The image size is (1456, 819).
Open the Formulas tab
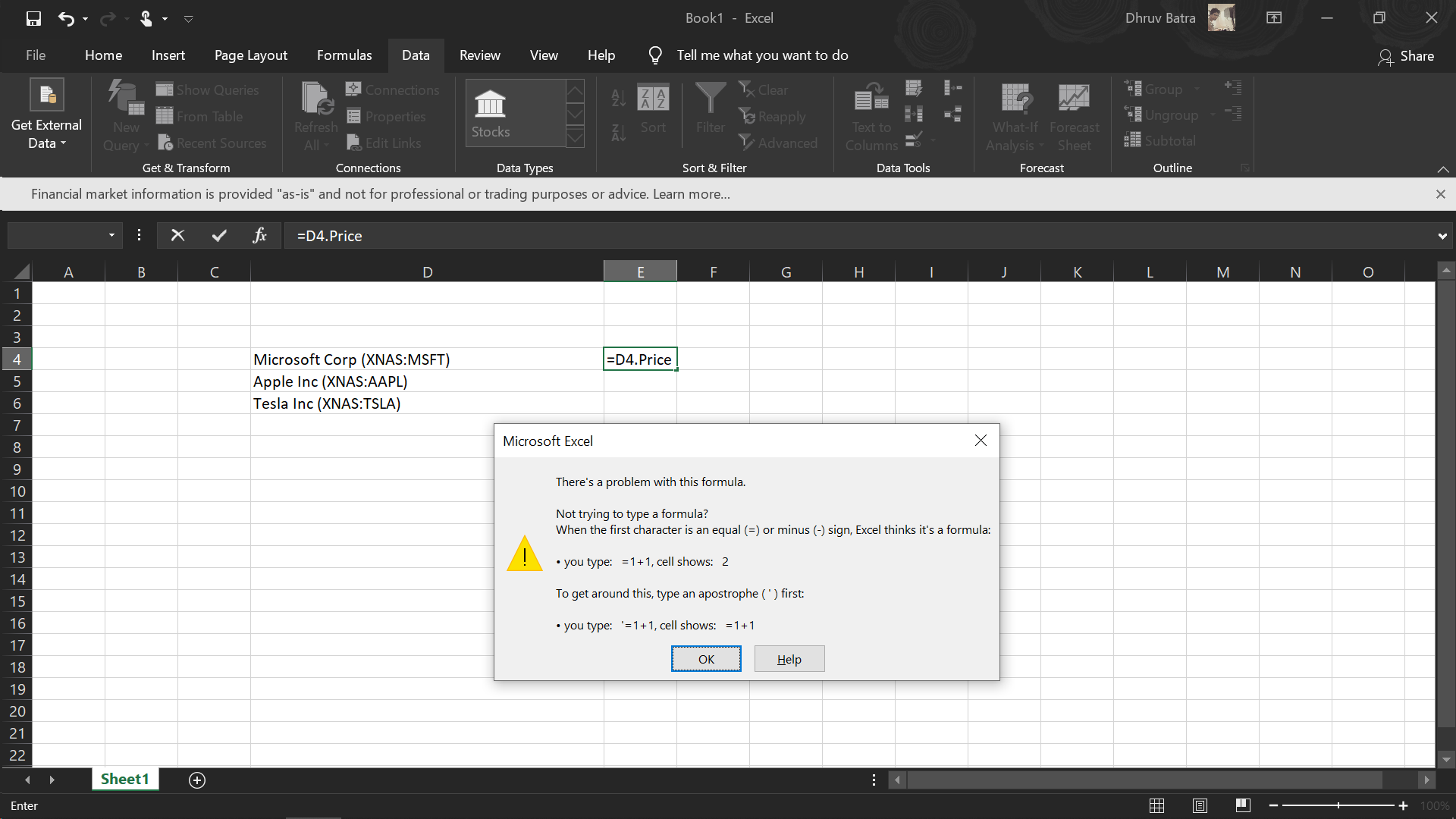pos(344,55)
